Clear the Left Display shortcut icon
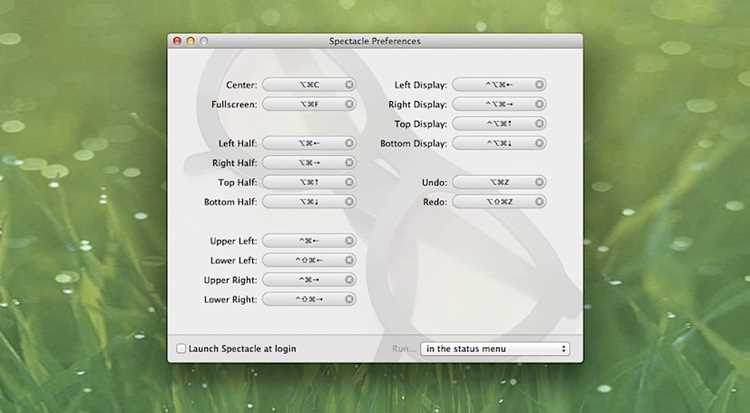This screenshot has height=413, width=750. click(539, 85)
